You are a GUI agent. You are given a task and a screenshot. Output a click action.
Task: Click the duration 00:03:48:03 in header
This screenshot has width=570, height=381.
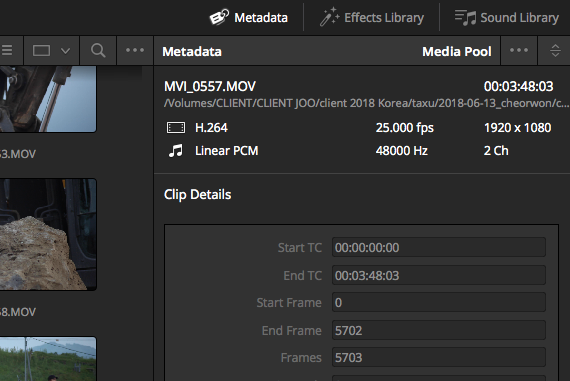(518, 87)
